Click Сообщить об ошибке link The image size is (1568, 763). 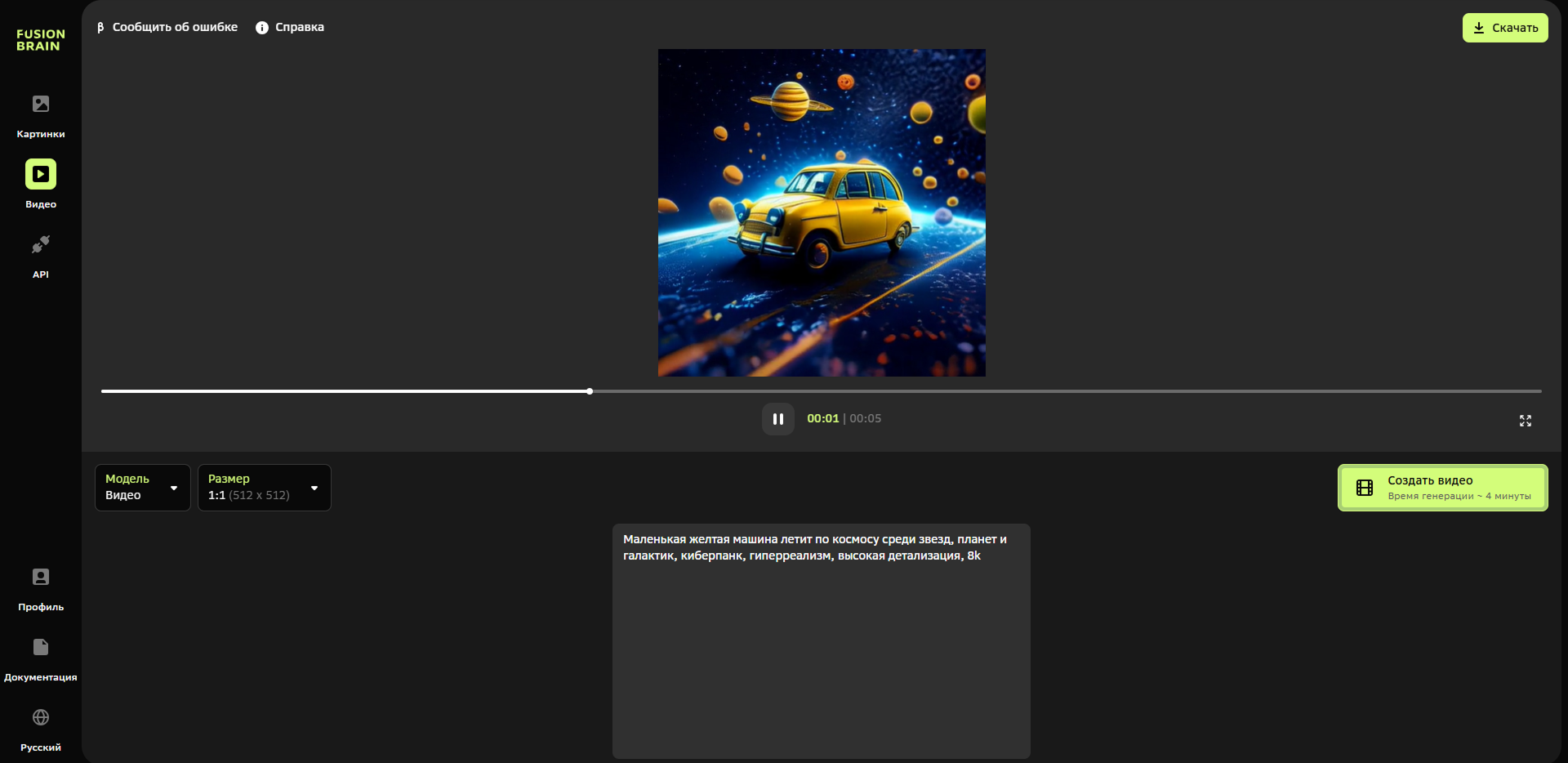[x=167, y=27]
